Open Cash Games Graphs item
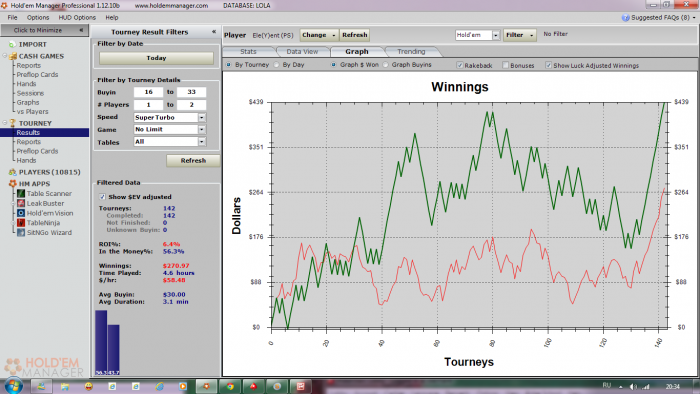 coord(28,102)
